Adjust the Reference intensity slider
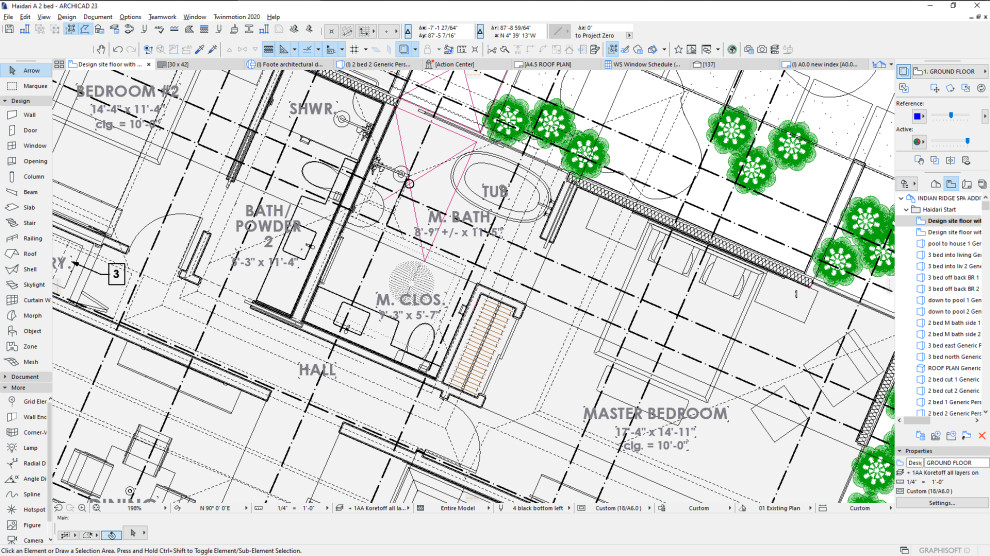 951,115
